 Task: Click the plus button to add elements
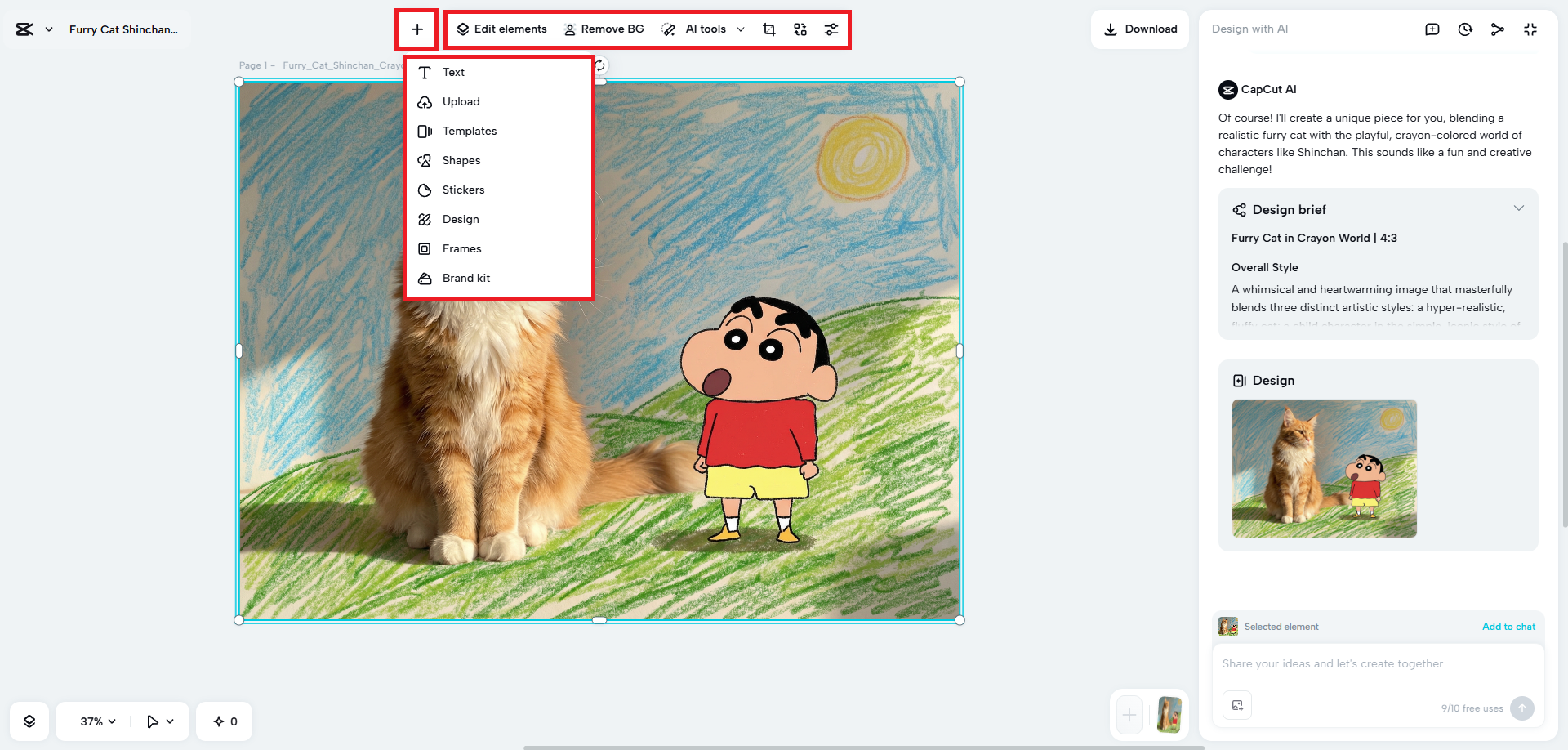417,29
